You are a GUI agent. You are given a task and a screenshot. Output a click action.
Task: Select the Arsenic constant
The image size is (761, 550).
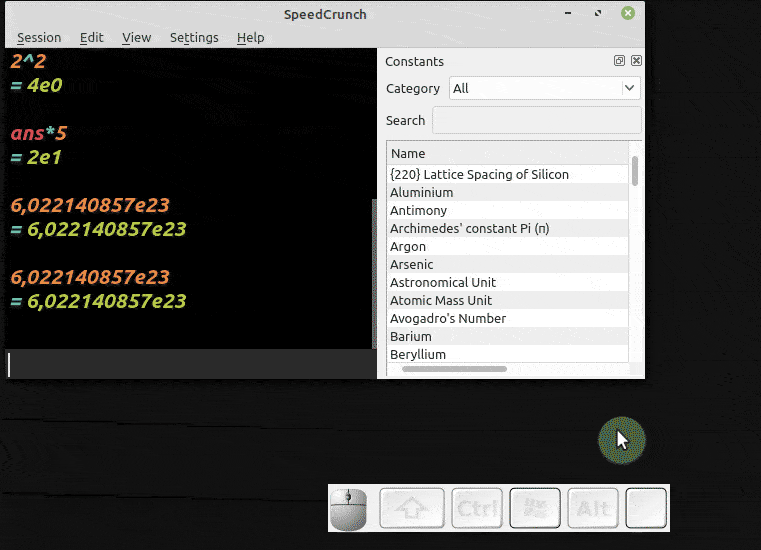(x=508, y=264)
